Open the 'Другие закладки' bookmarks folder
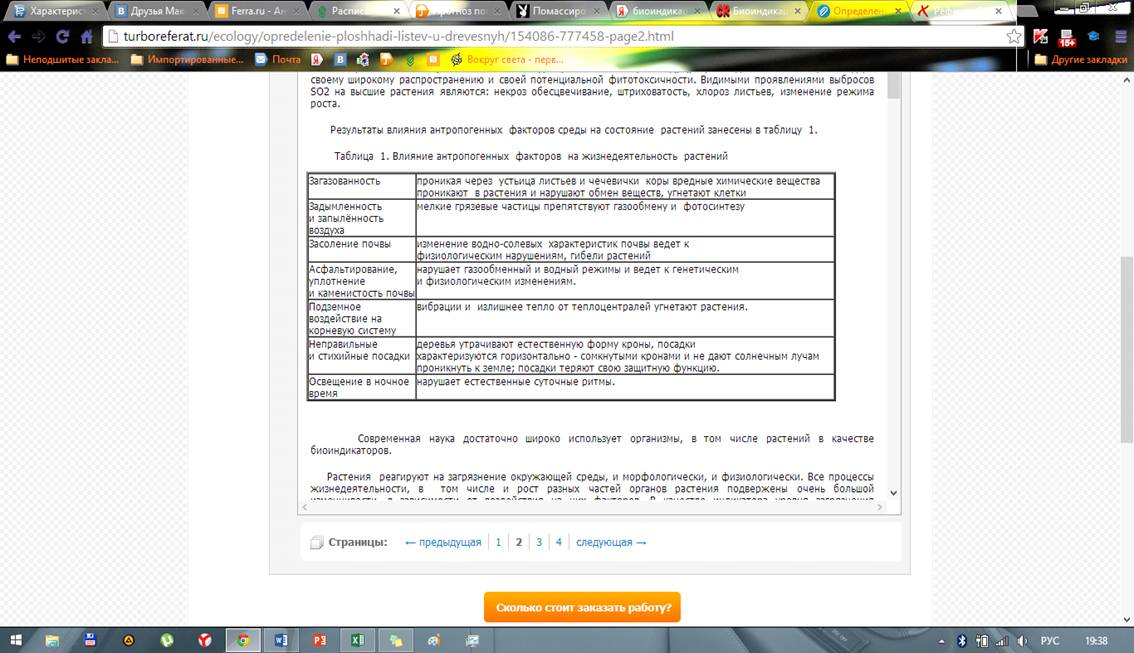This screenshot has width=1134, height=653. click(1081, 59)
